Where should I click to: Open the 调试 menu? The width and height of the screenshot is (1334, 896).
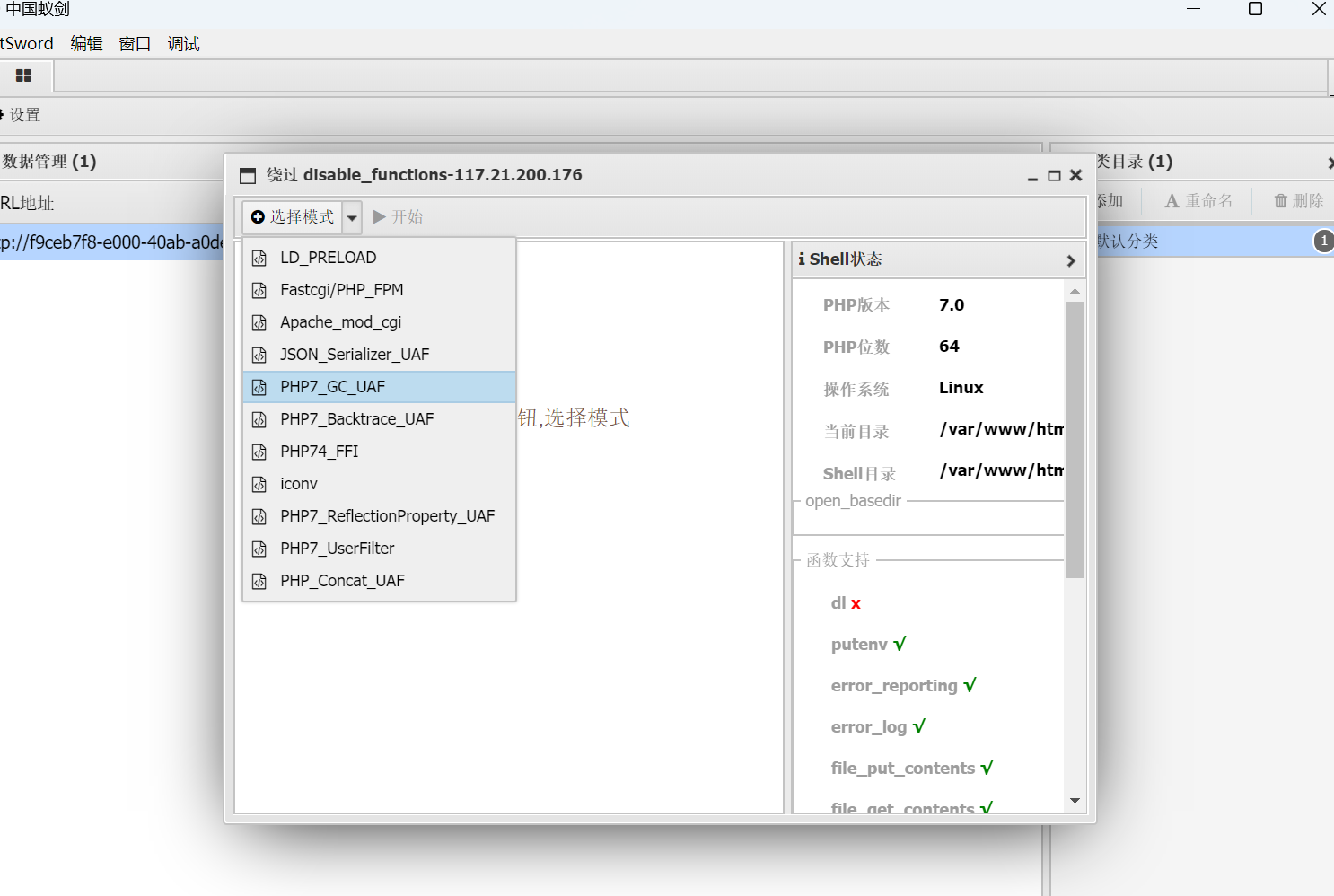pos(183,44)
